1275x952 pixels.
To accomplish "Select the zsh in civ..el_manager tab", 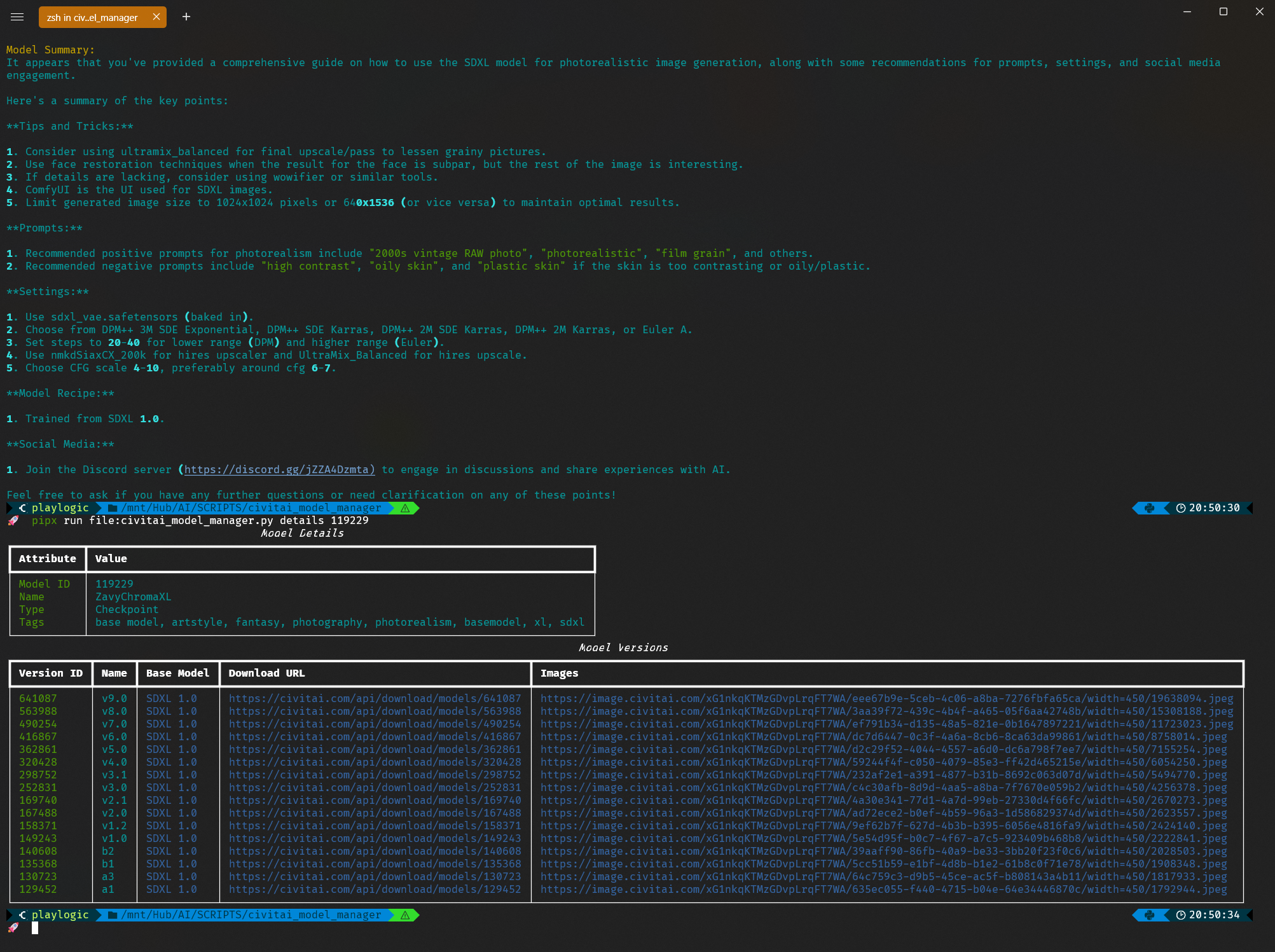I will 92,17.
